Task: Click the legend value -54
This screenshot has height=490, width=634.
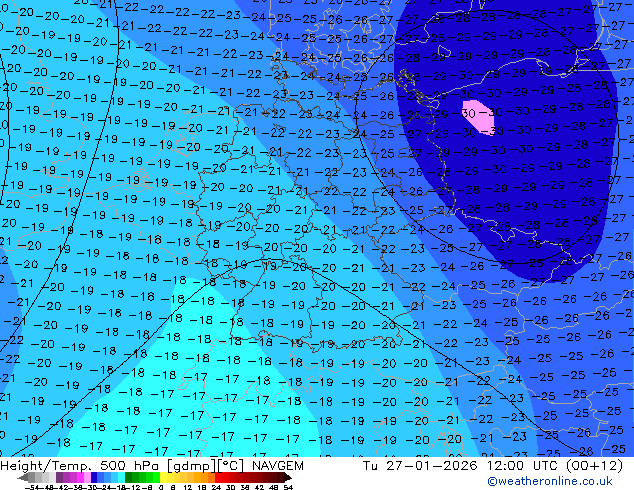Action: (33, 487)
